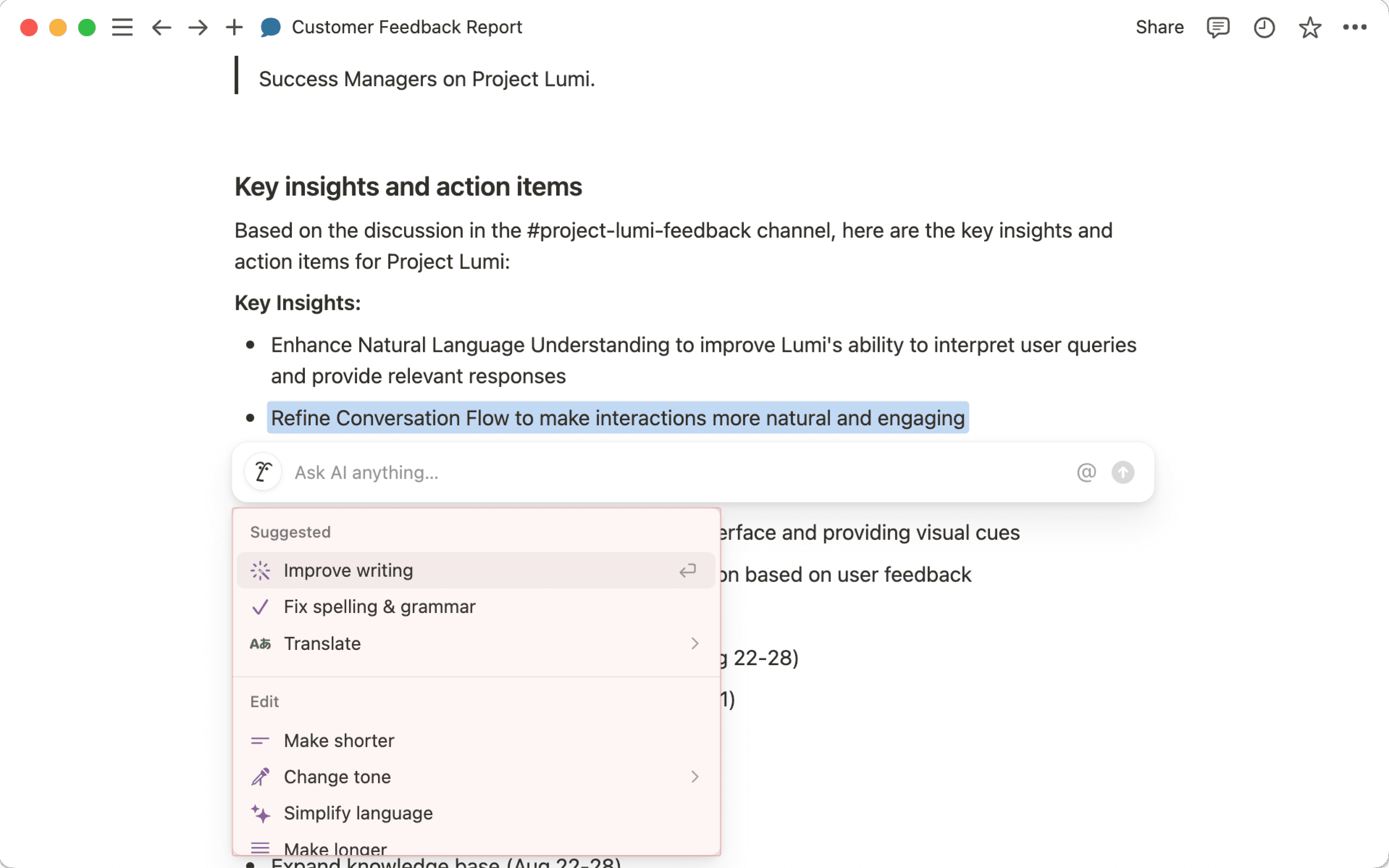Open the sidebar hamburger menu
The image size is (1389, 868).
coord(122,27)
